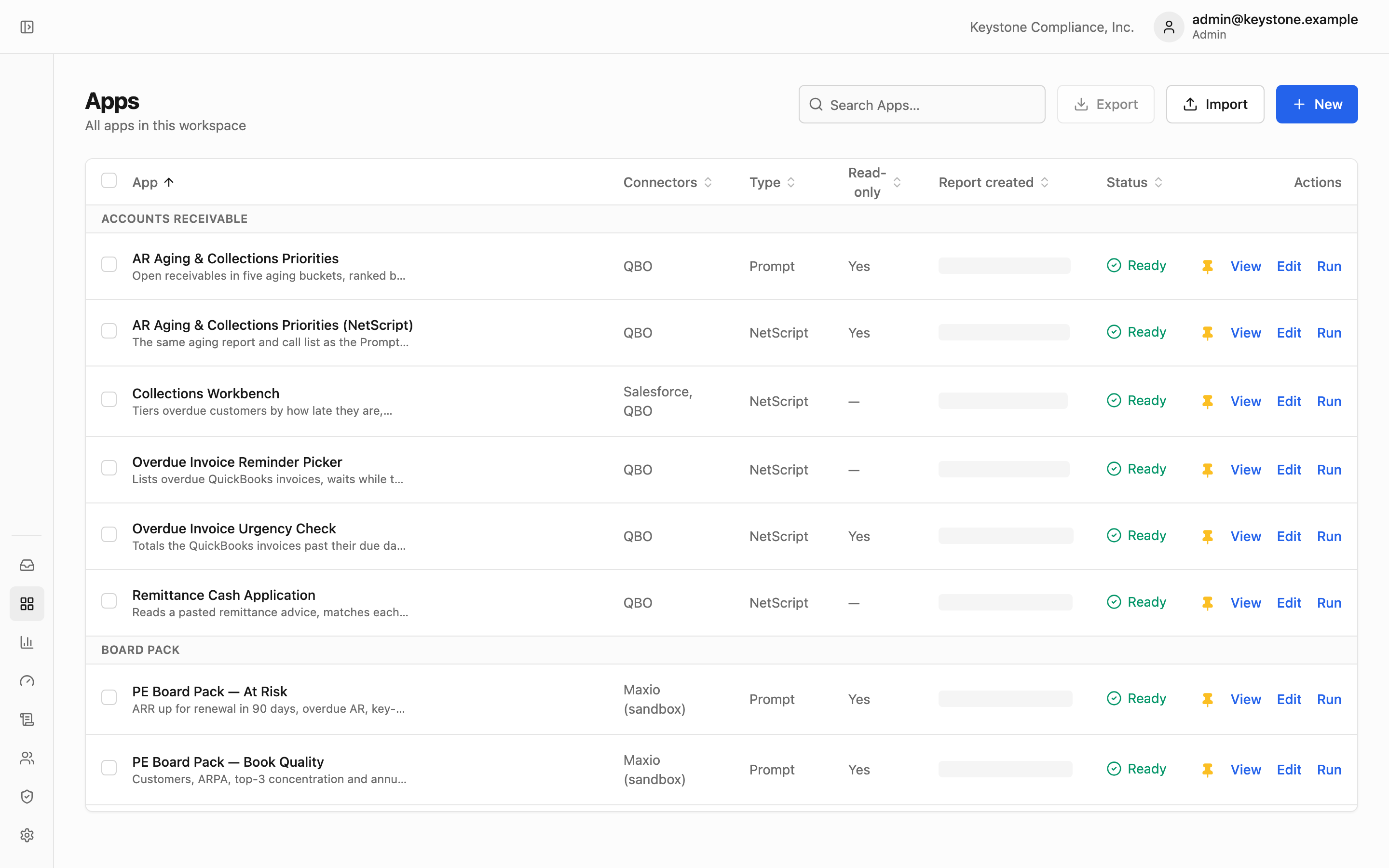Image resolution: width=1389 pixels, height=868 pixels.
Task: Edit the Collections Workbench app
Action: coord(1289,401)
